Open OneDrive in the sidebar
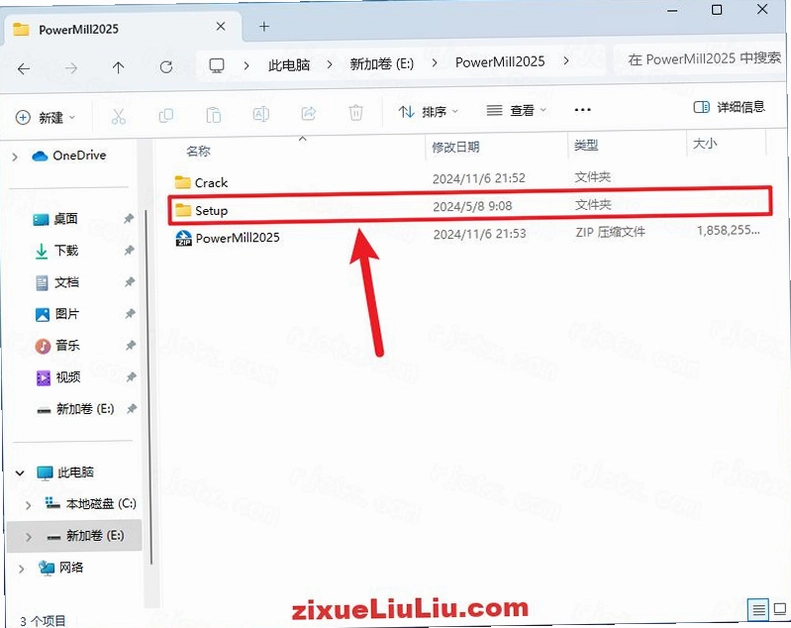Image resolution: width=791 pixels, height=628 pixels. point(69,155)
